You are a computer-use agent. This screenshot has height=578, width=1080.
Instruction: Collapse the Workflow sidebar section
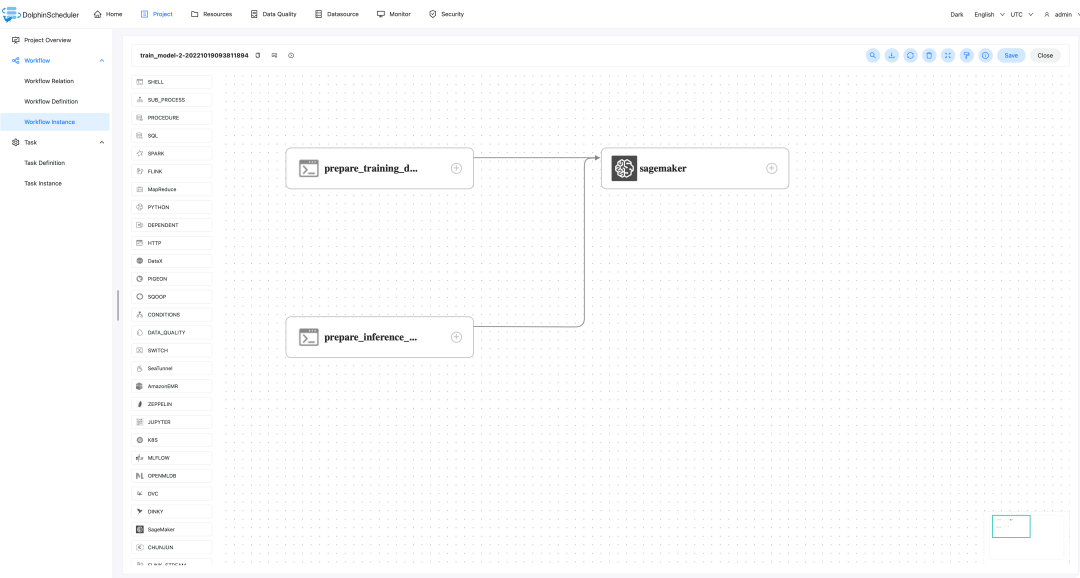102,60
